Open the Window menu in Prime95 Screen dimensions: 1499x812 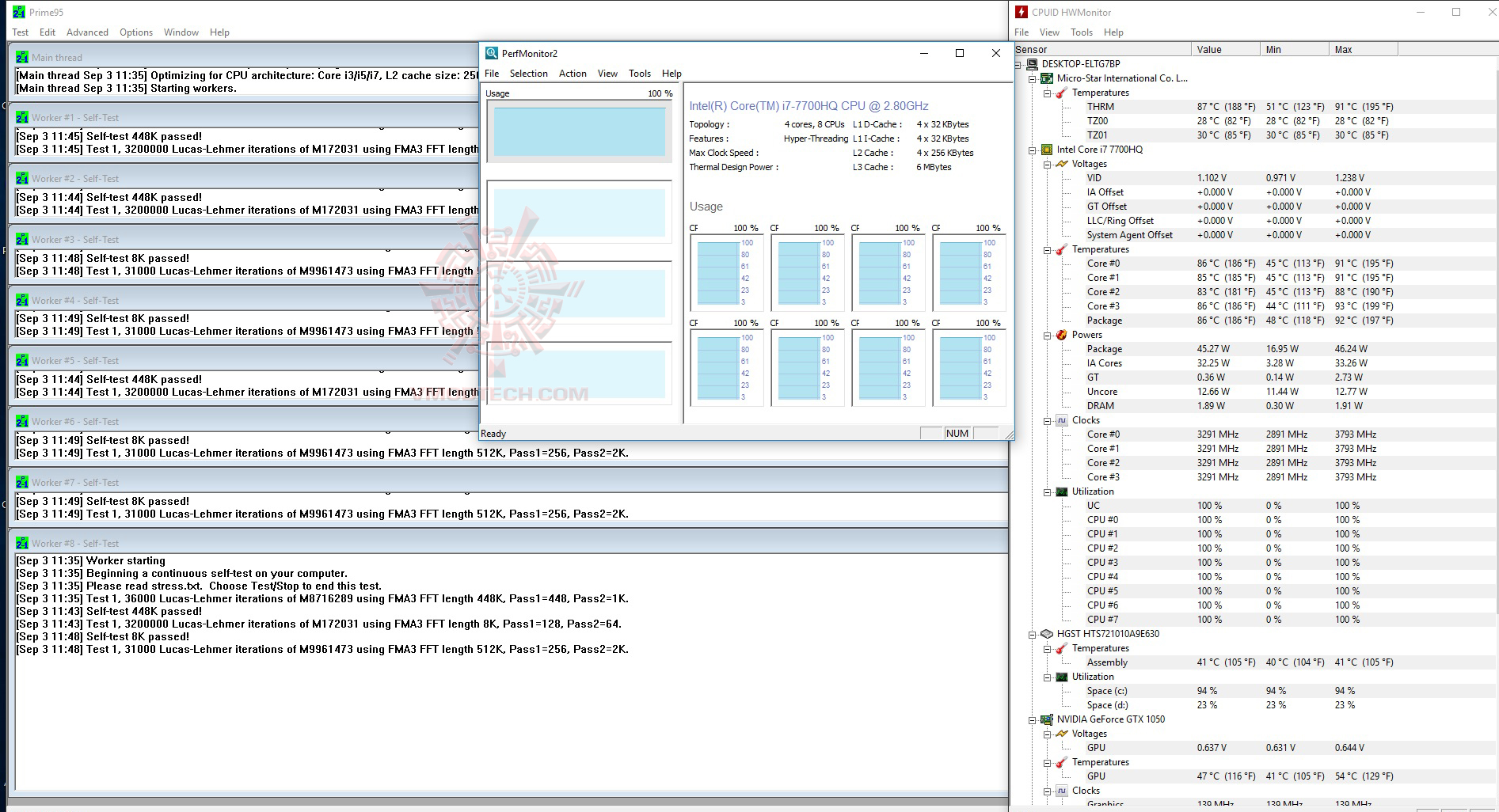(181, 32)
